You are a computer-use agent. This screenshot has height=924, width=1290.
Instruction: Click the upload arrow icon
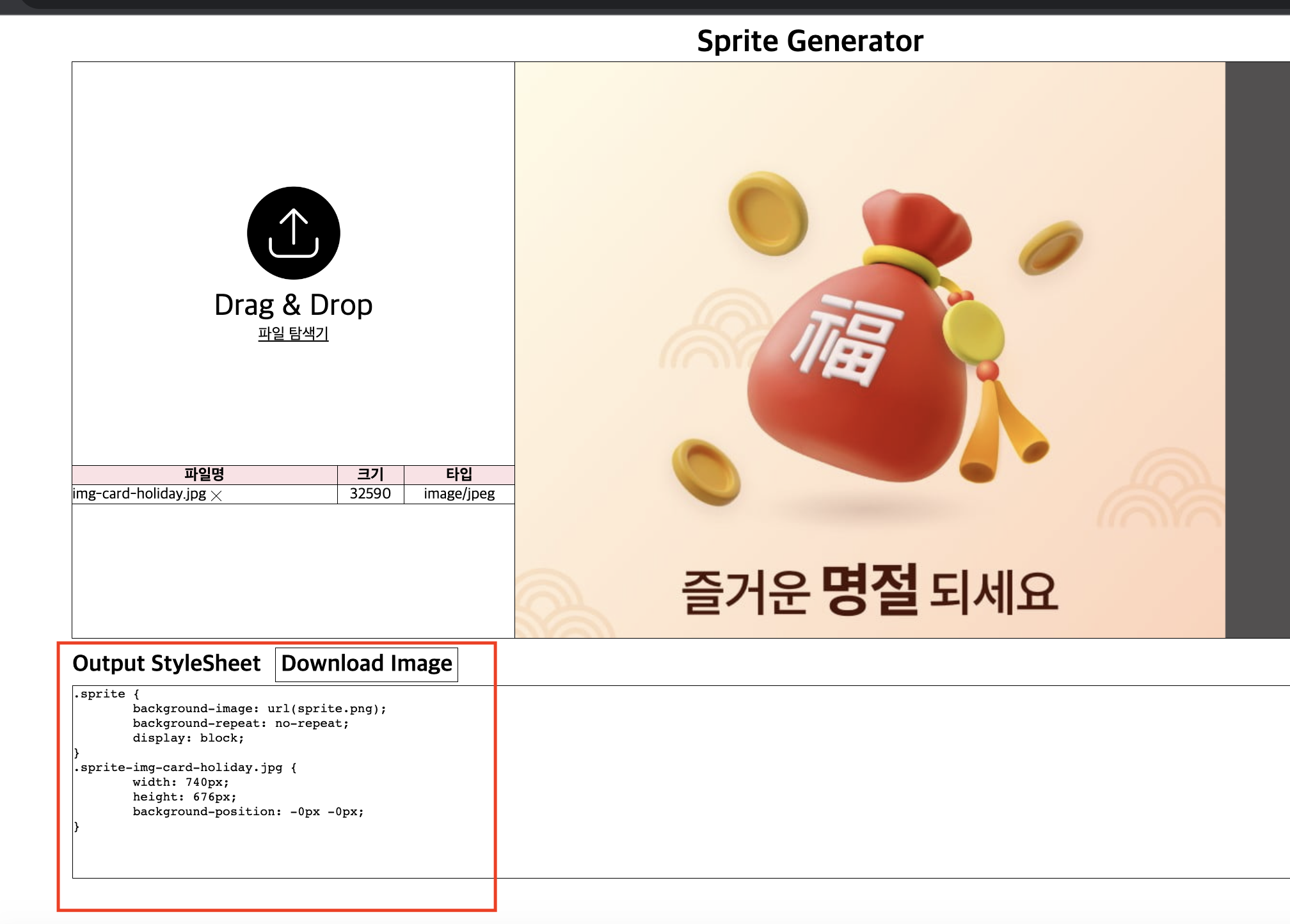292,233
